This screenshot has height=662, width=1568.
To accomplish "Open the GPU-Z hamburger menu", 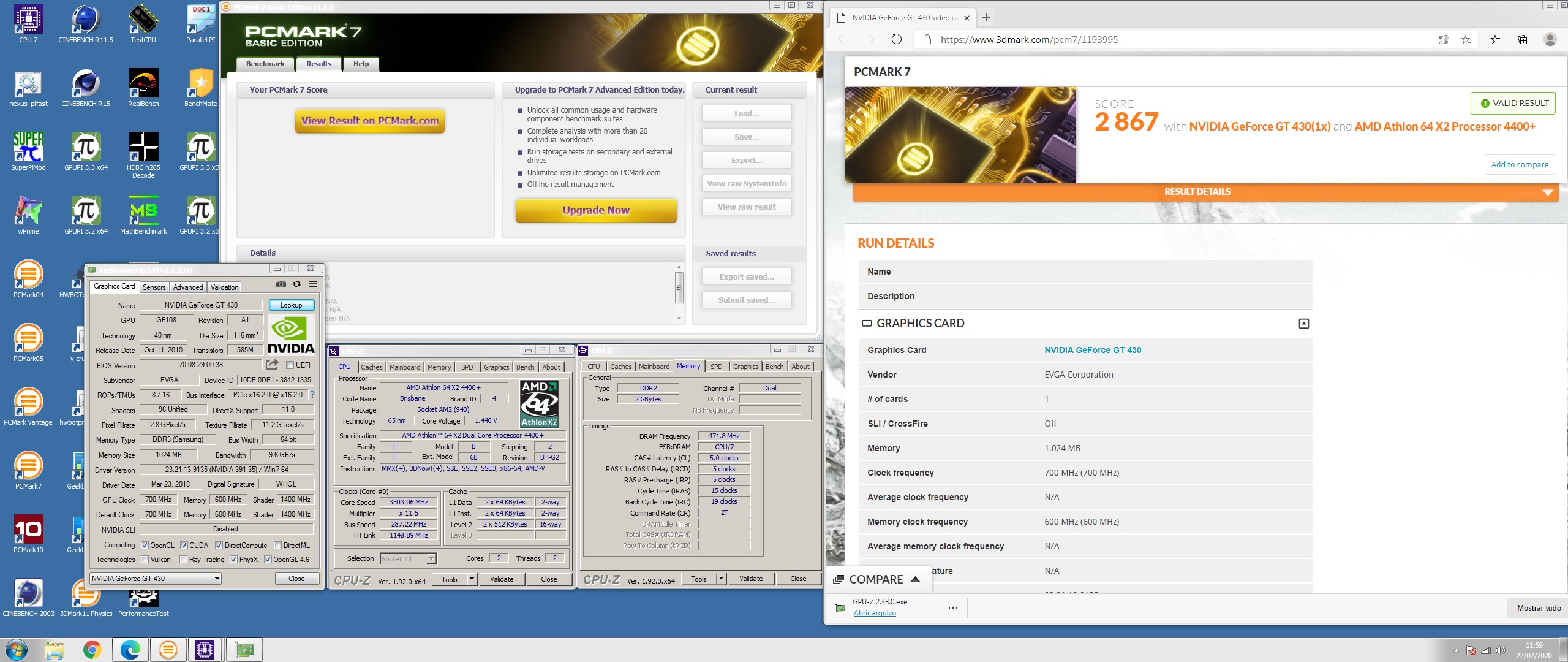I will (x=312, y=284).
